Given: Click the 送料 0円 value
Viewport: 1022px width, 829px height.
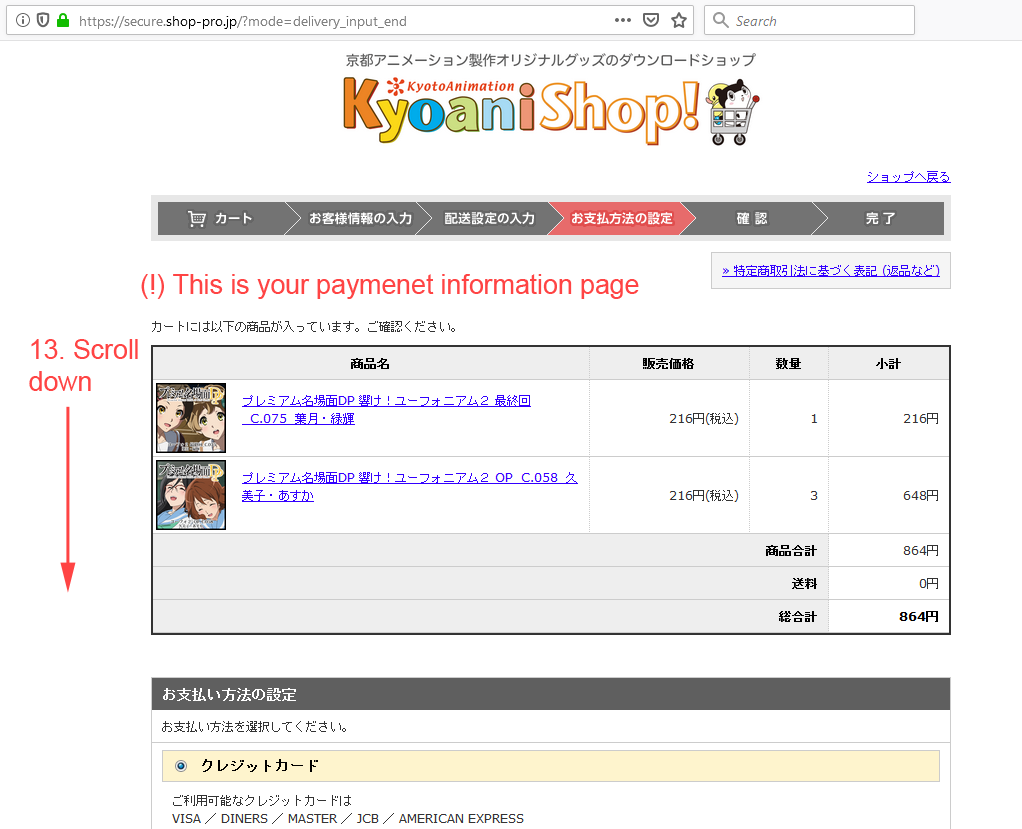Looking at the screenshot, I should click(929, 583).
